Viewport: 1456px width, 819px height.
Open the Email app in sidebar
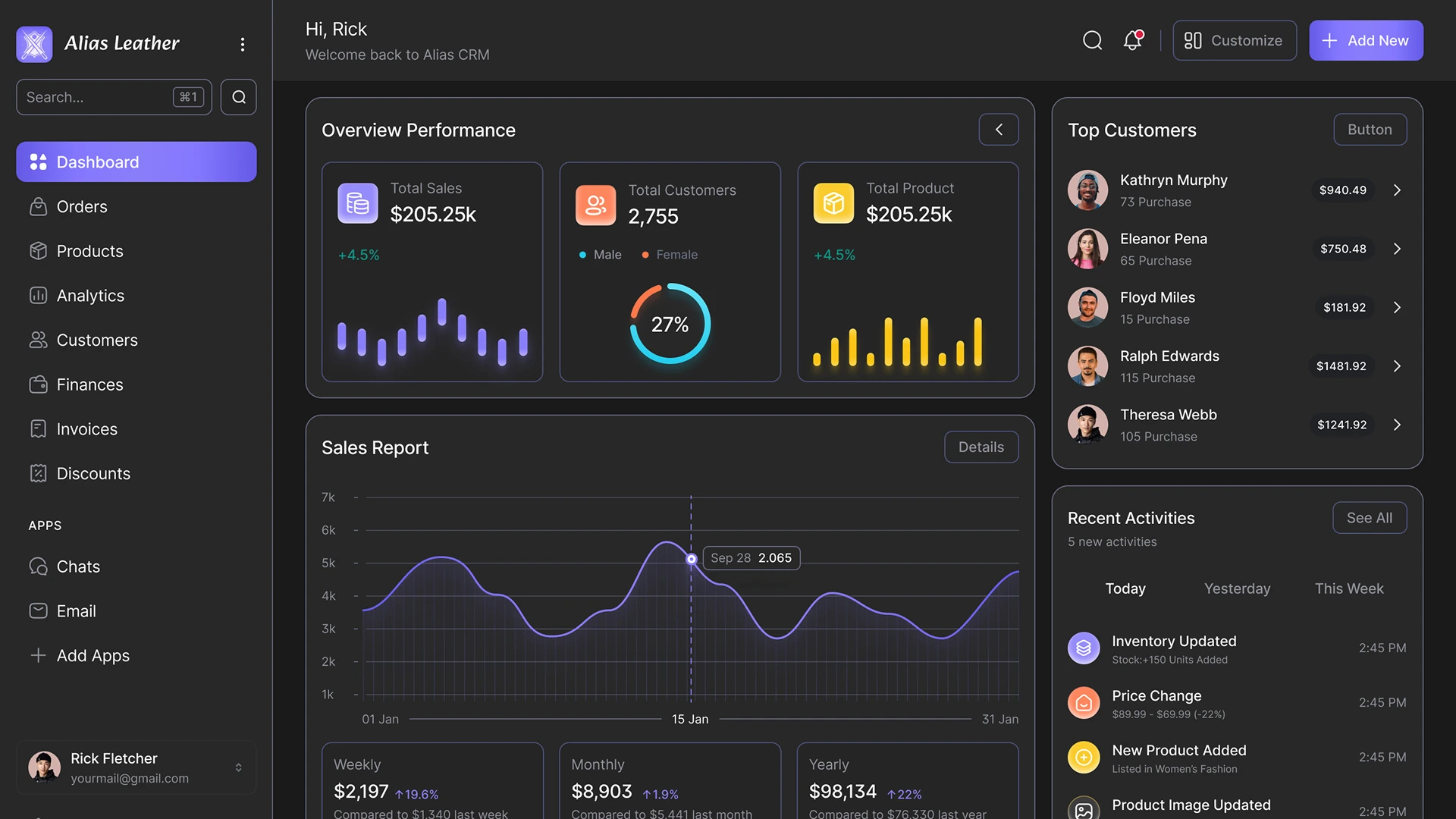click(39, 610)
